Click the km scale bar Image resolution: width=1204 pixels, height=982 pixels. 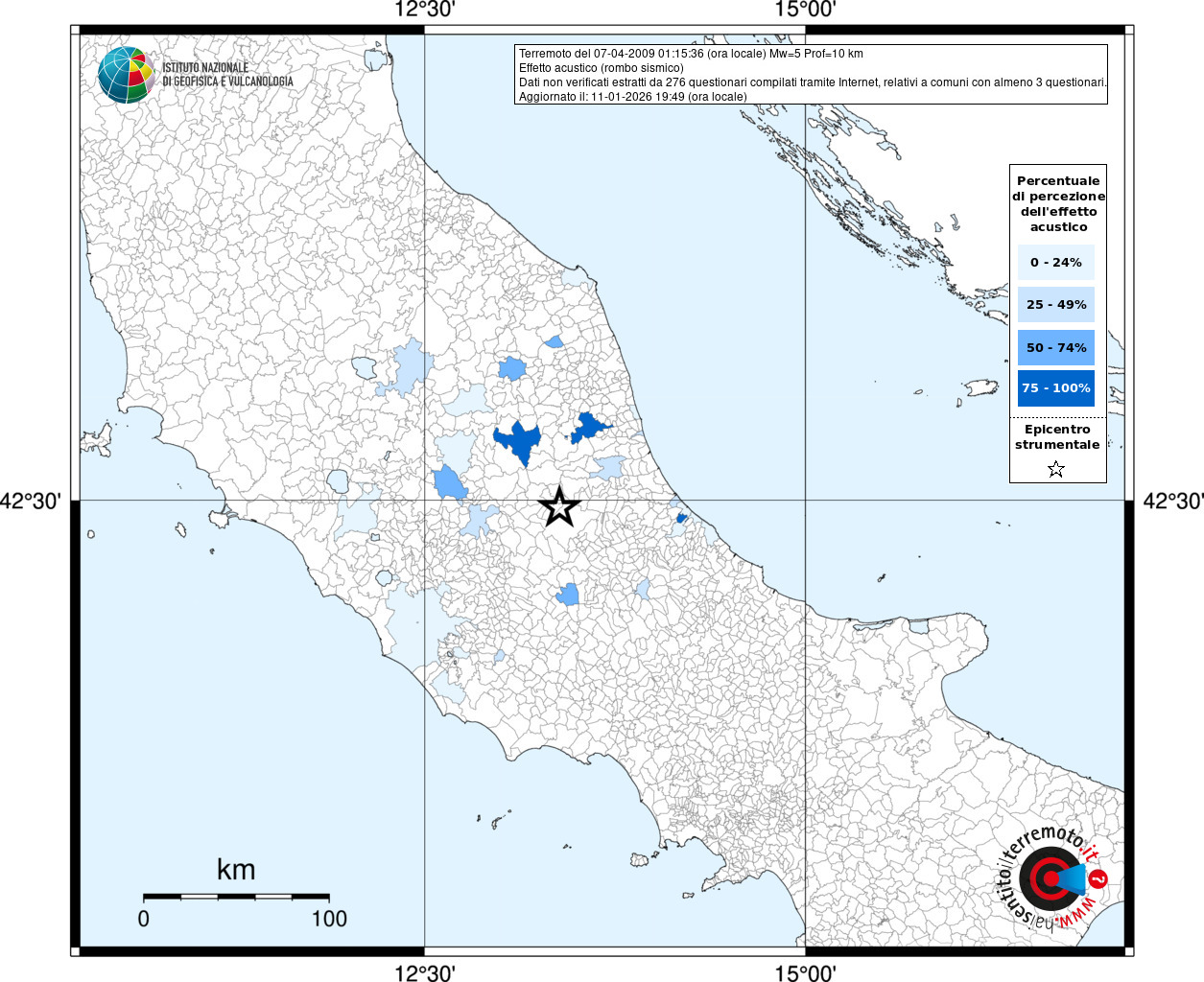tap(236, 897)
